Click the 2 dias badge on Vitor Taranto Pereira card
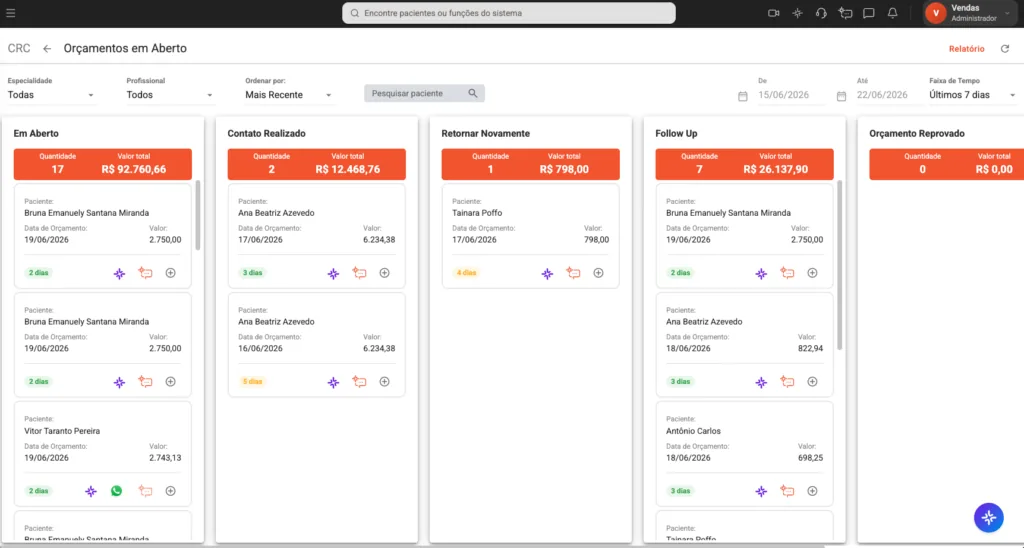1024x548 pixels. [39, 491]
